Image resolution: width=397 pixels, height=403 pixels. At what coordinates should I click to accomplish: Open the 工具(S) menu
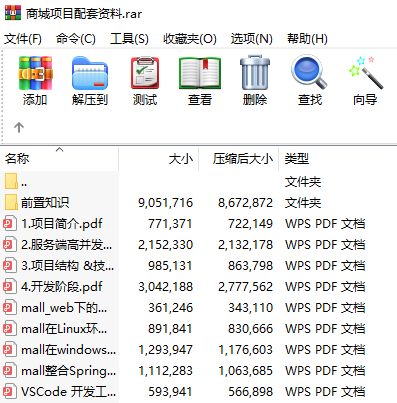(x=129, y=39)
